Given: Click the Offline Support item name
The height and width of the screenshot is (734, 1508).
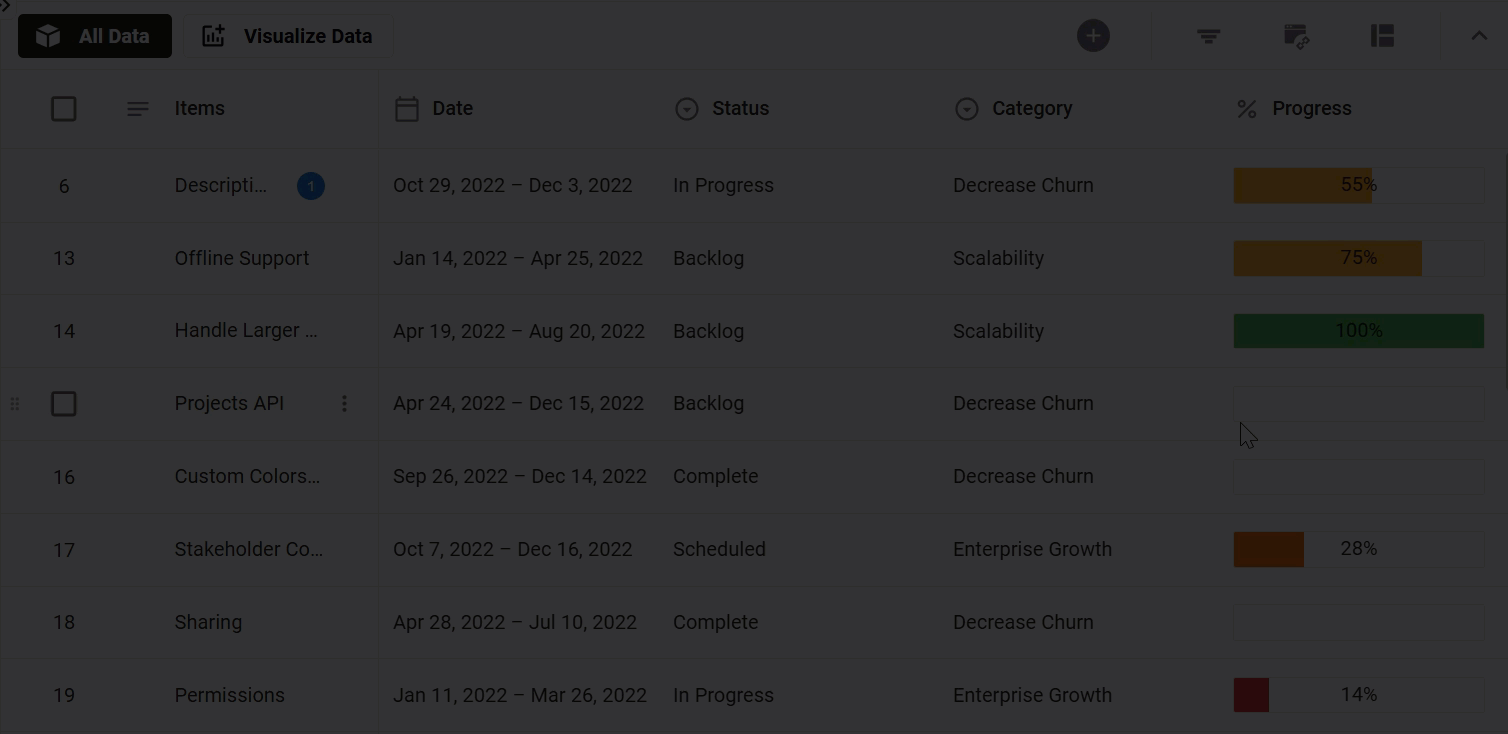Looking at the screenshot, I should [242, 258].
